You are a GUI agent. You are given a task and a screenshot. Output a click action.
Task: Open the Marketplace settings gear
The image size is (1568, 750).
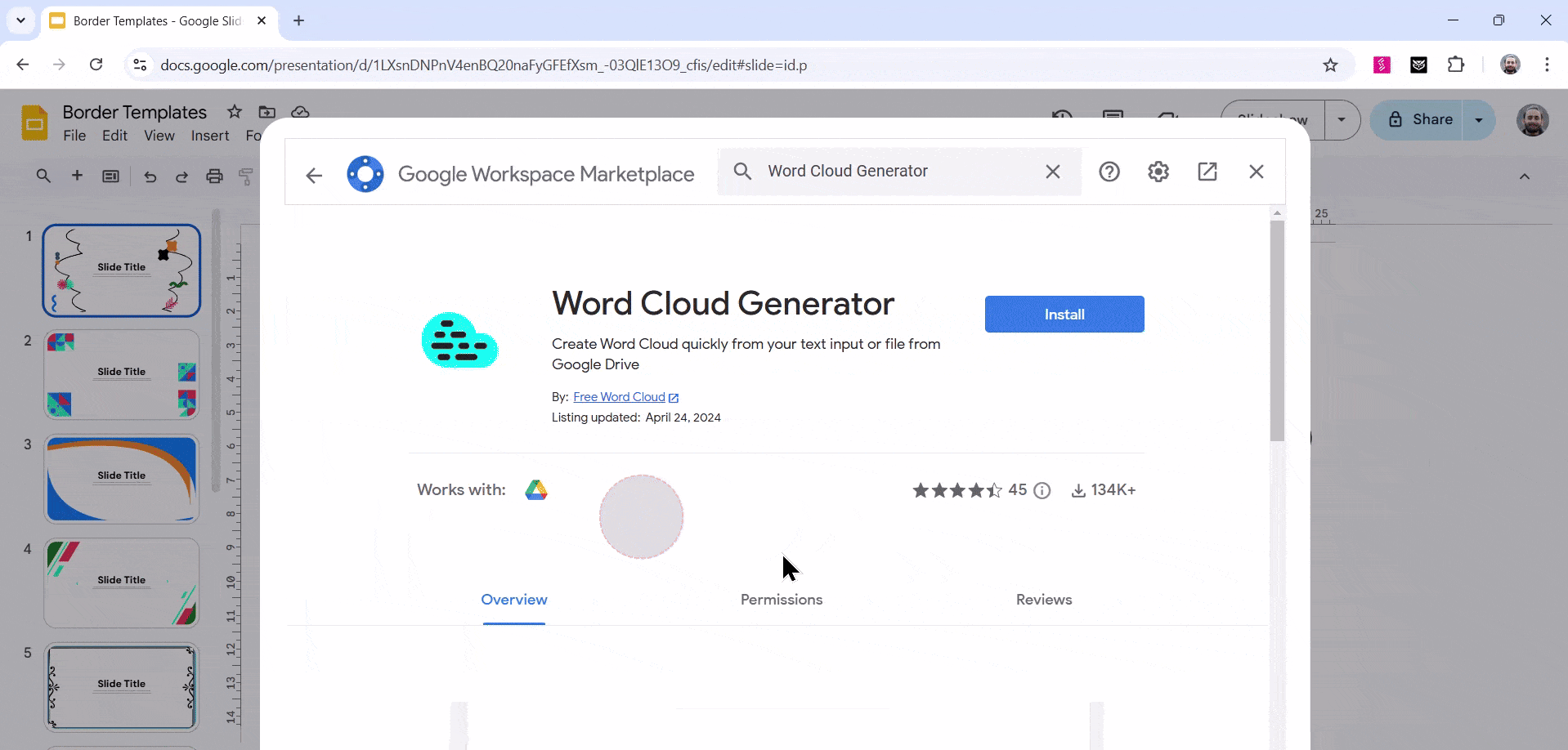pos(1158,171)
